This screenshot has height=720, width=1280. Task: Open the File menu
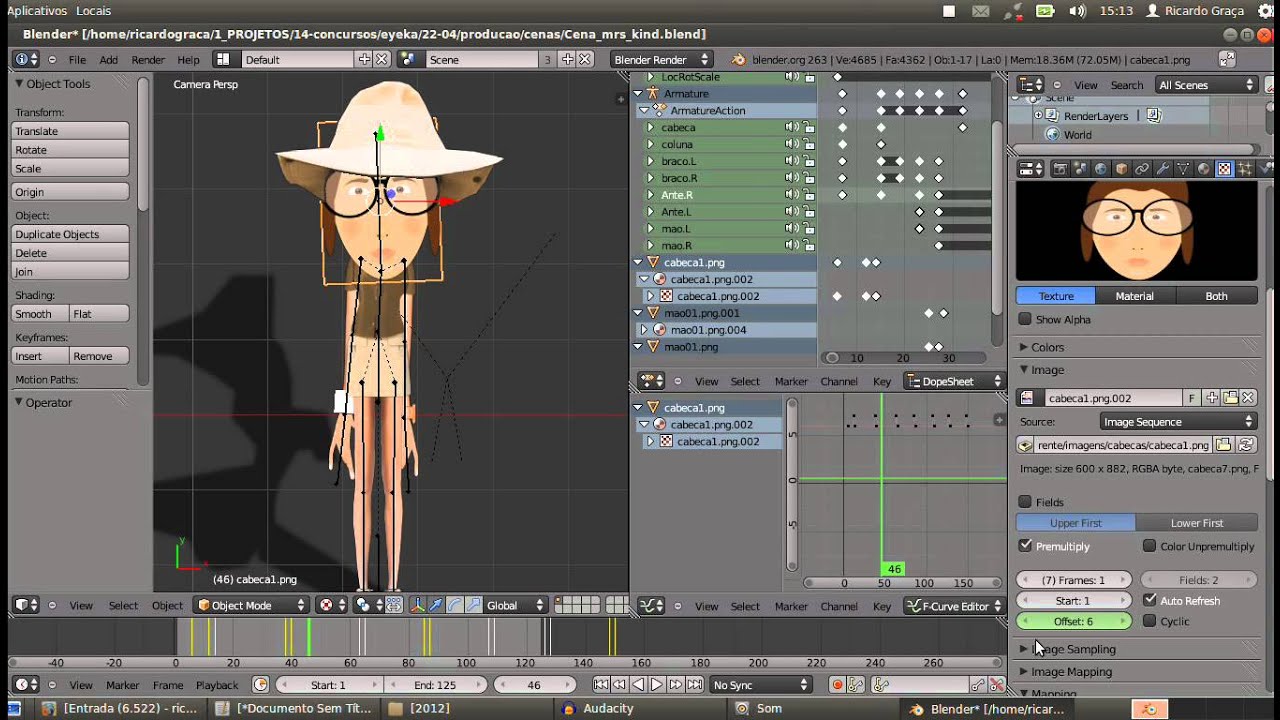[x=77, y=59]
